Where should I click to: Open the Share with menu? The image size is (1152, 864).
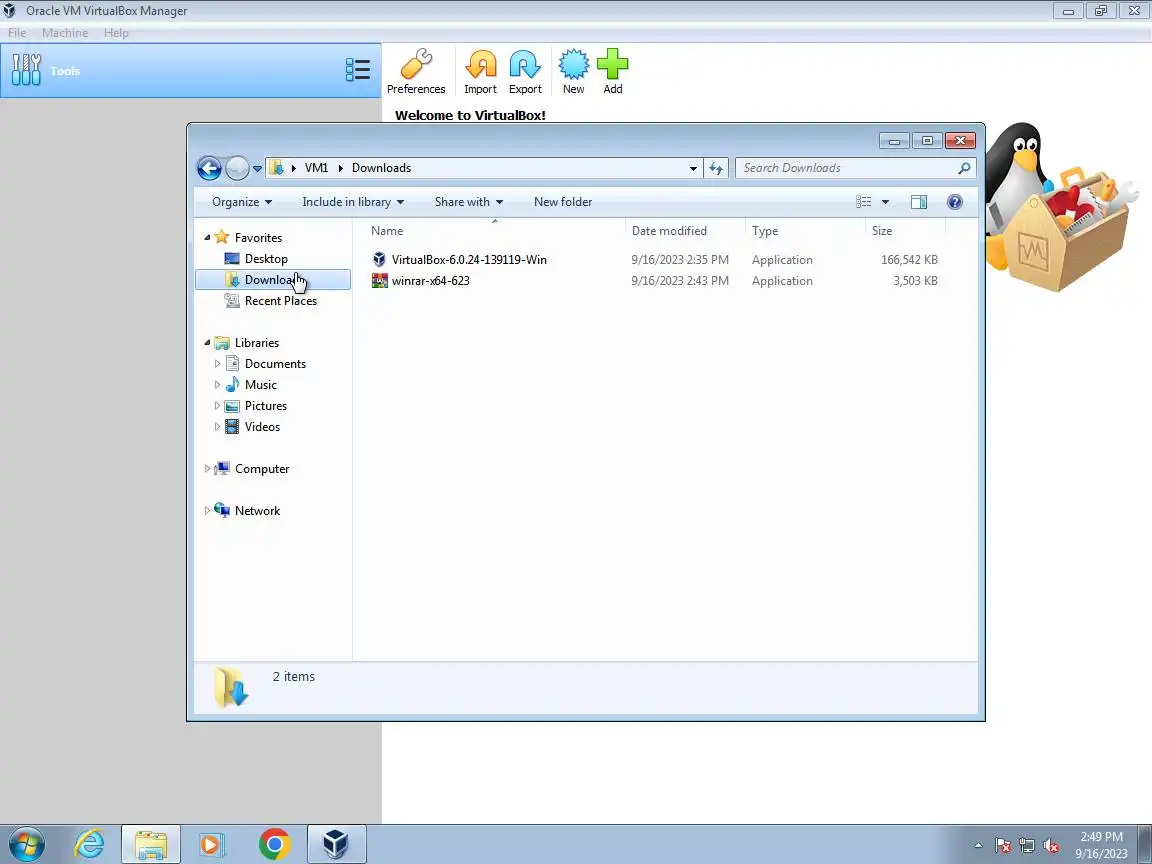[469, 202]
